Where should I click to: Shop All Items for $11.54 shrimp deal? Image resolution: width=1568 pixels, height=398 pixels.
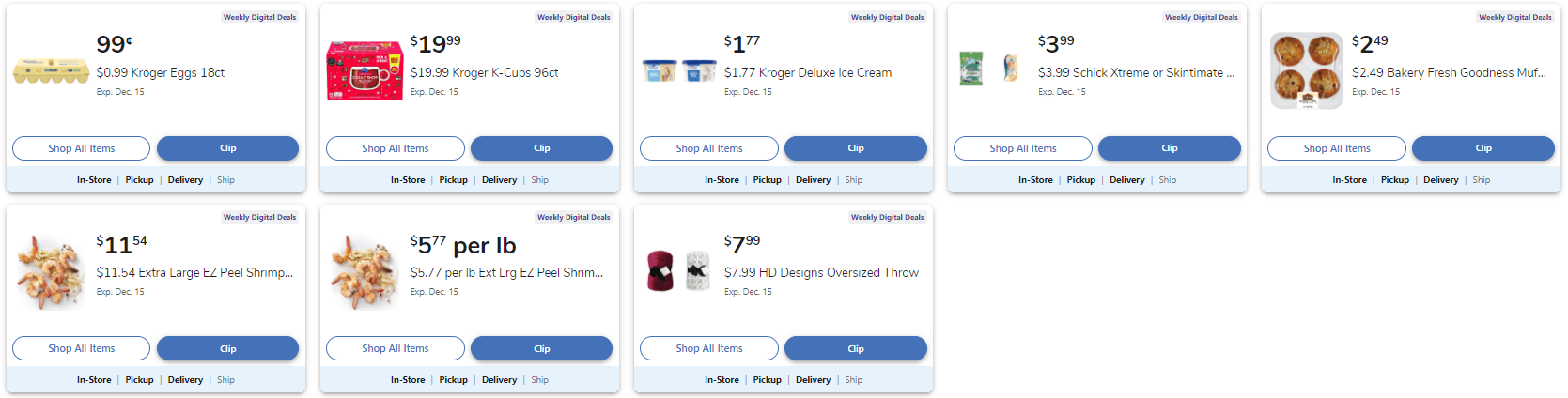click(81, 348)
